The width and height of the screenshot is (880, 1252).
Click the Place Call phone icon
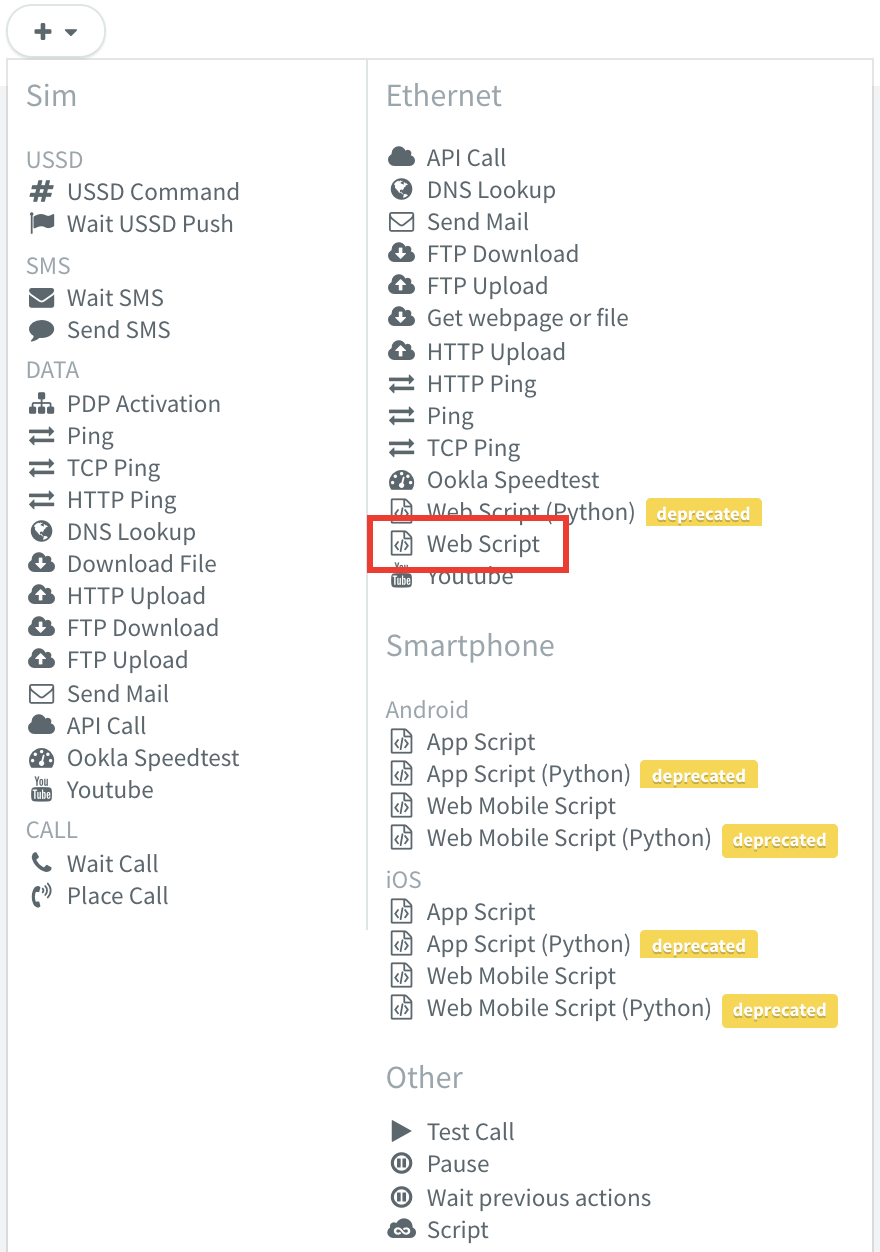(x=42, y=896)
